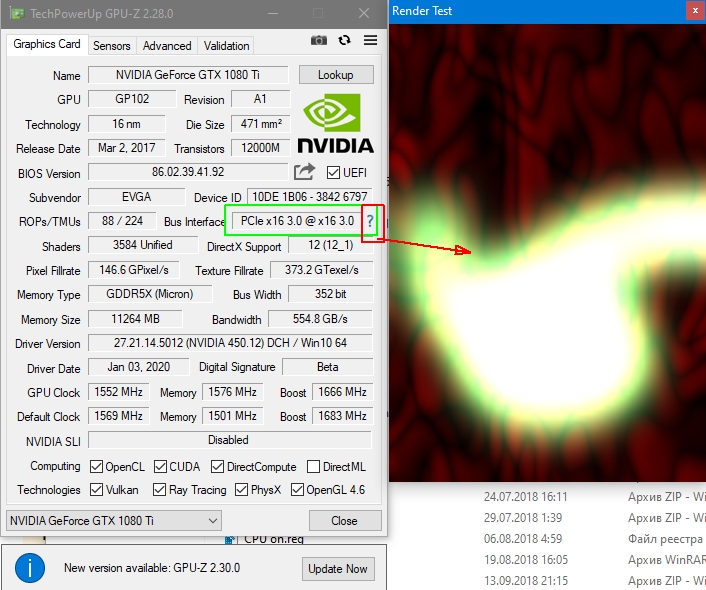Enable the DirectML checkbox
This screenshot has width=706, height=590.
coord(313,467)
